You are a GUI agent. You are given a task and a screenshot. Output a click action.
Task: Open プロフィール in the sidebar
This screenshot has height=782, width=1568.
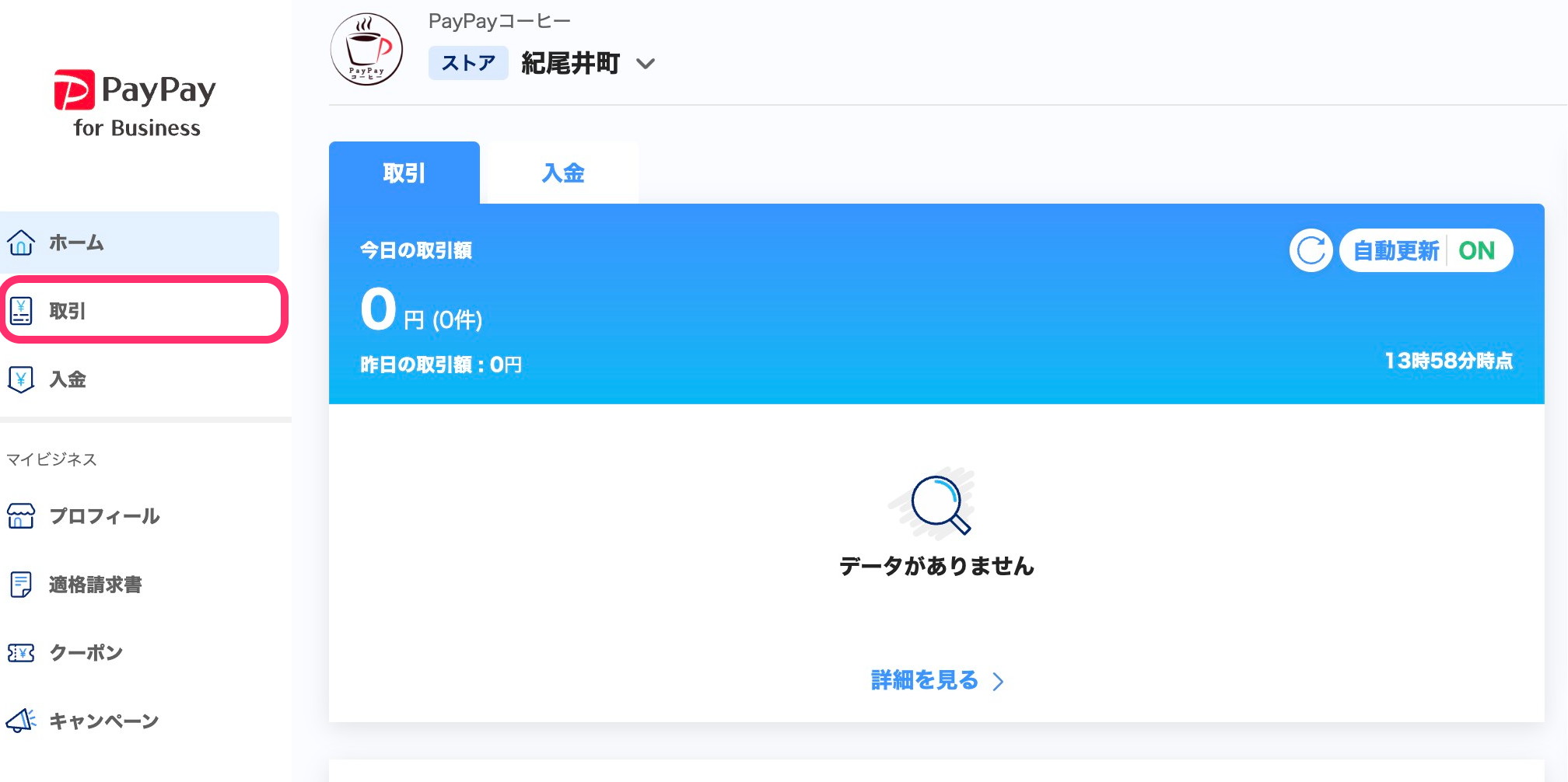point(140,516)
